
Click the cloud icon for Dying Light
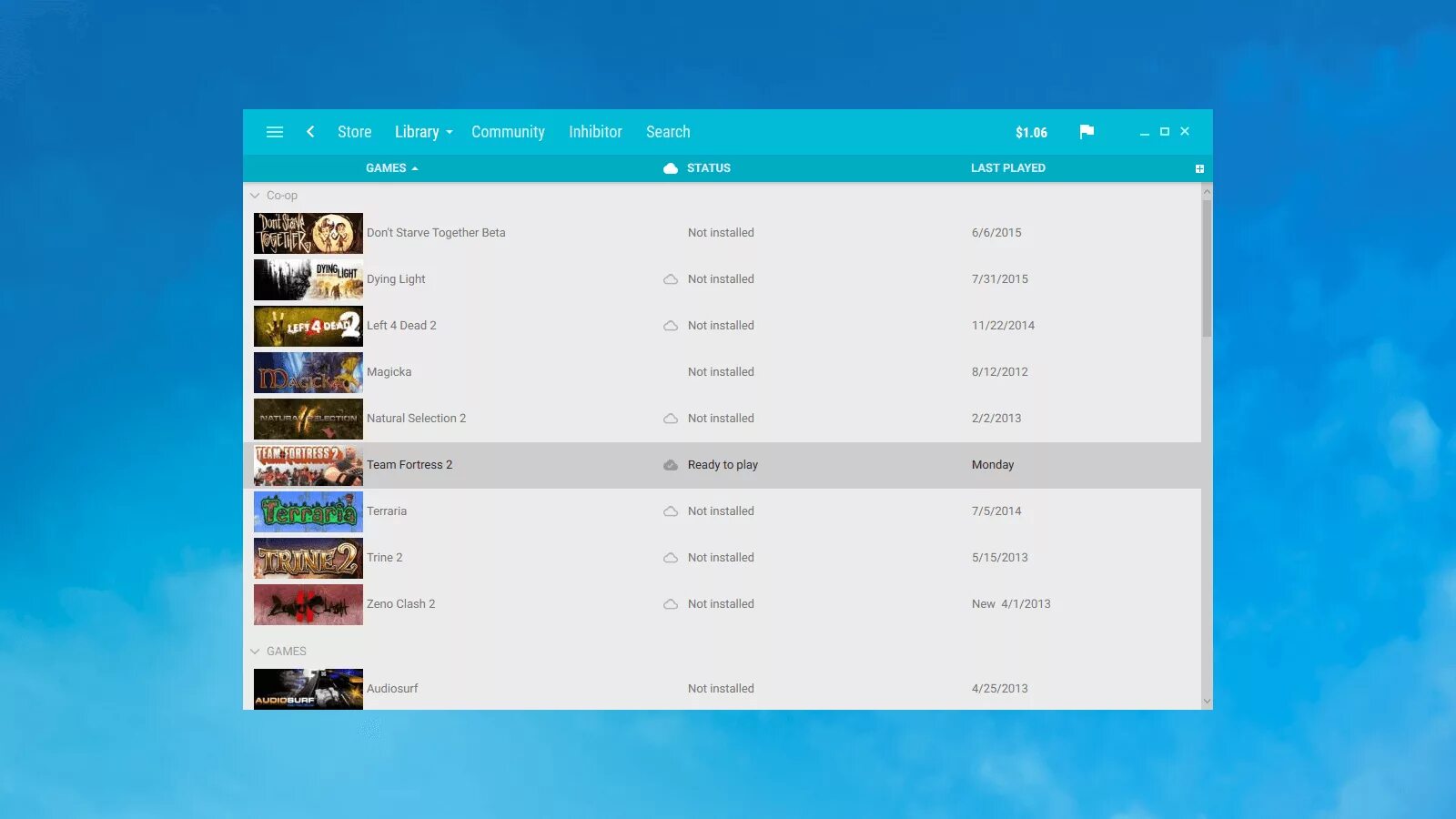pyautogui.click(x=671, y=279)
